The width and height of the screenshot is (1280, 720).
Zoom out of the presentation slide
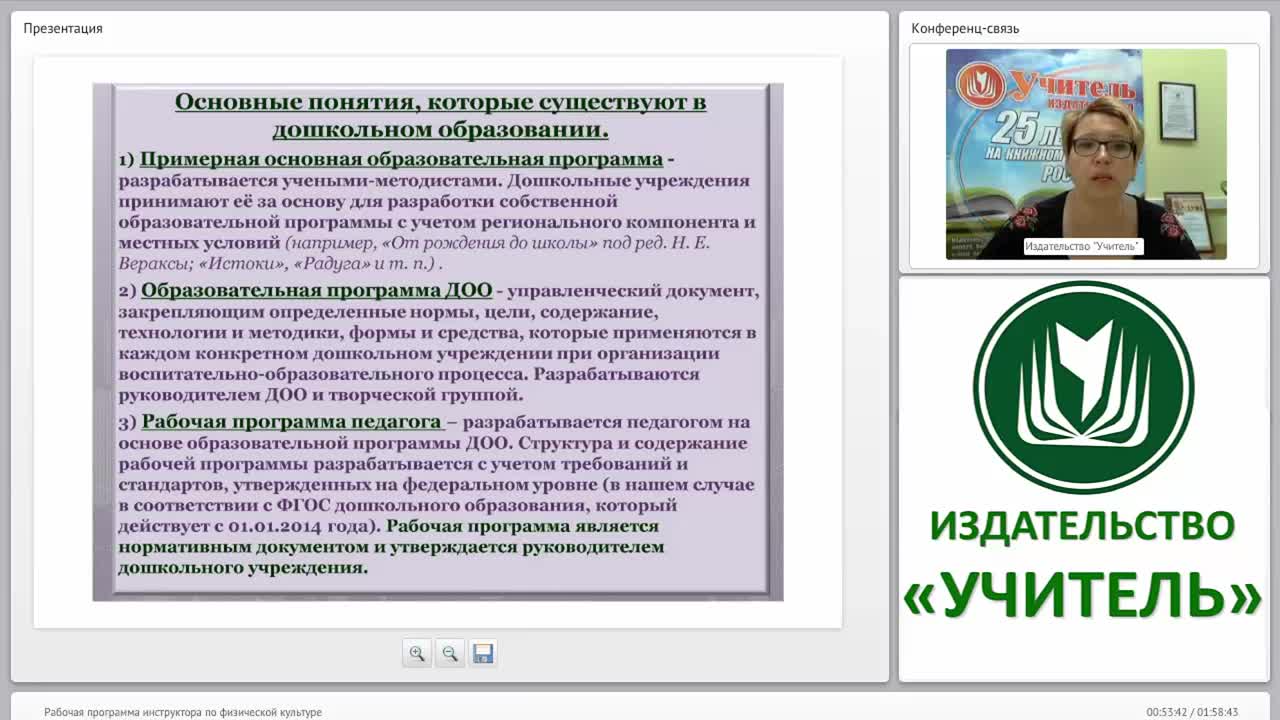450,653
